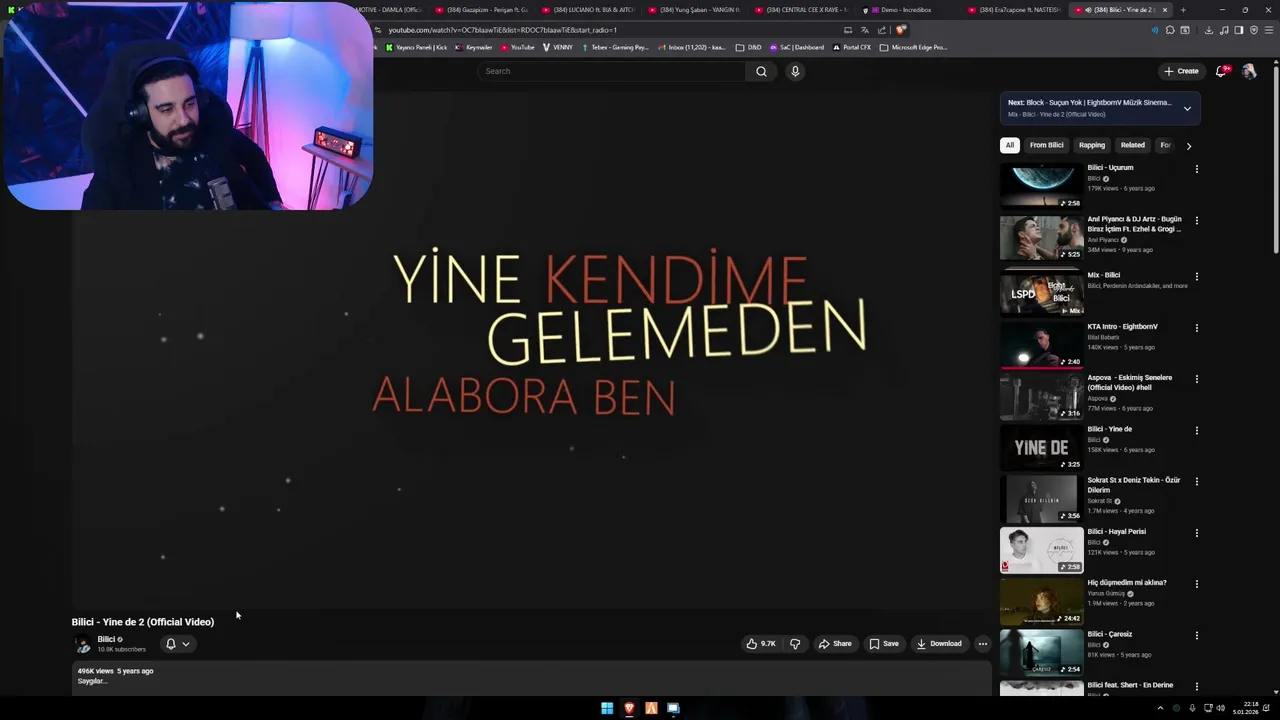The height and width of the screenshot is (720, 1280).
Task: Select the Rapping filter chip
Action: (1092, 145)
